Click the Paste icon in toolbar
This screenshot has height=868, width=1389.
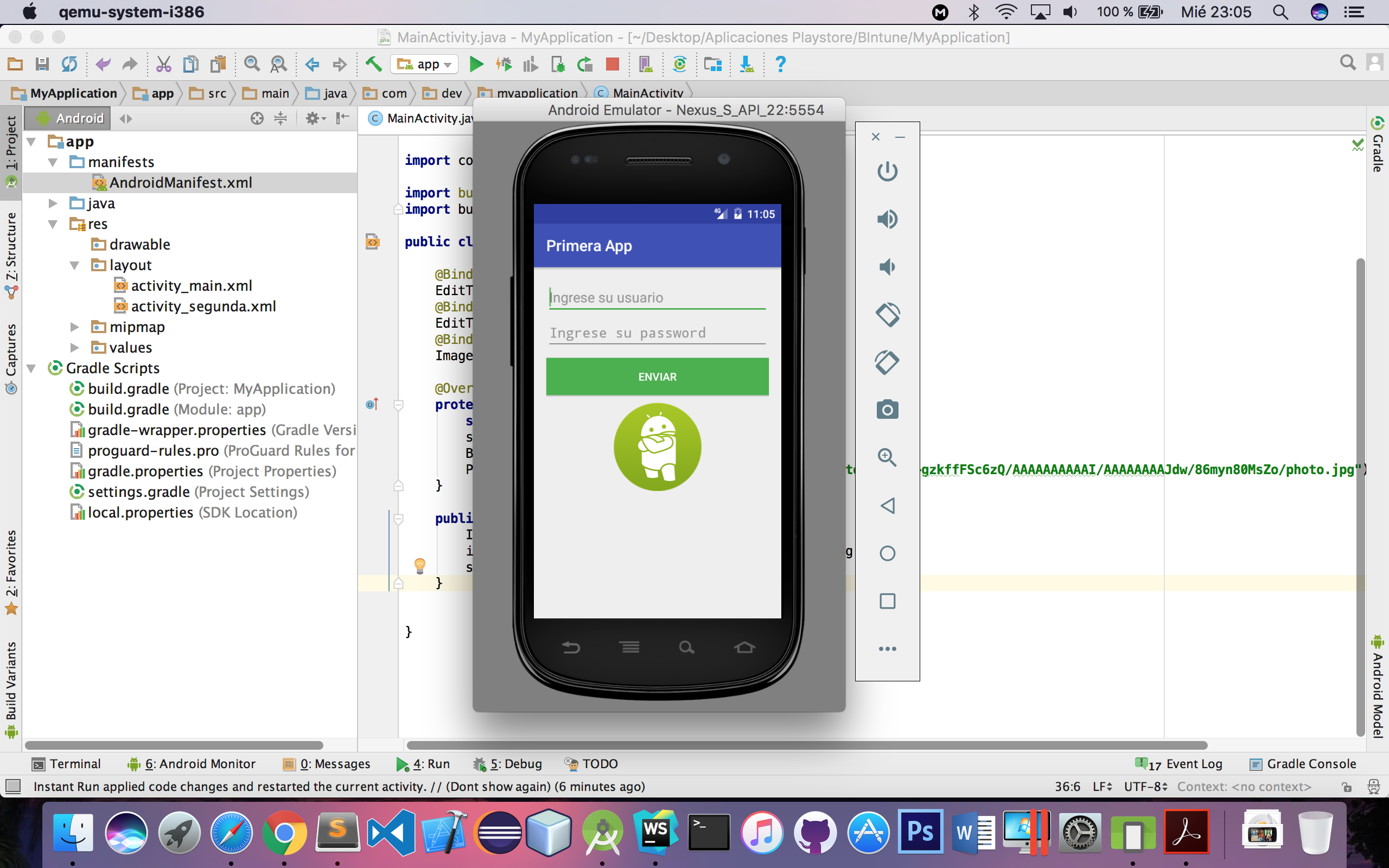pos(218,65)
